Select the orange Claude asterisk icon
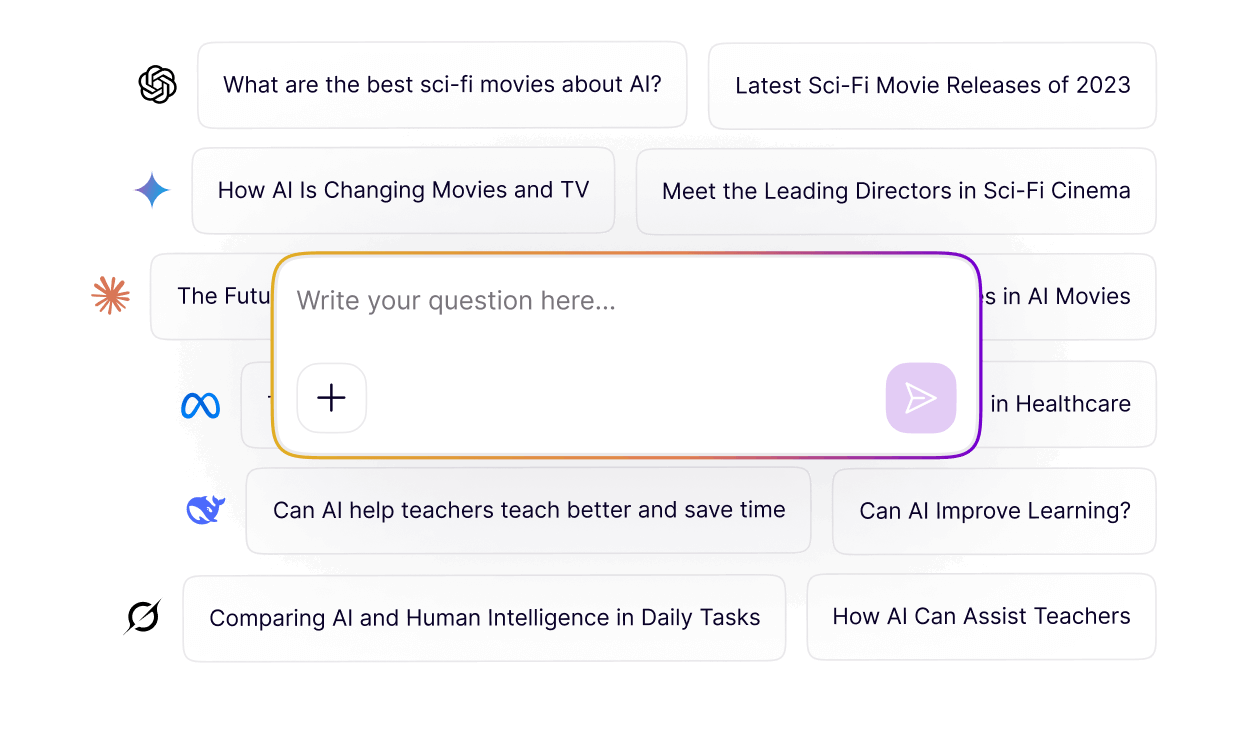1253x749 pixels. [110, 295]
